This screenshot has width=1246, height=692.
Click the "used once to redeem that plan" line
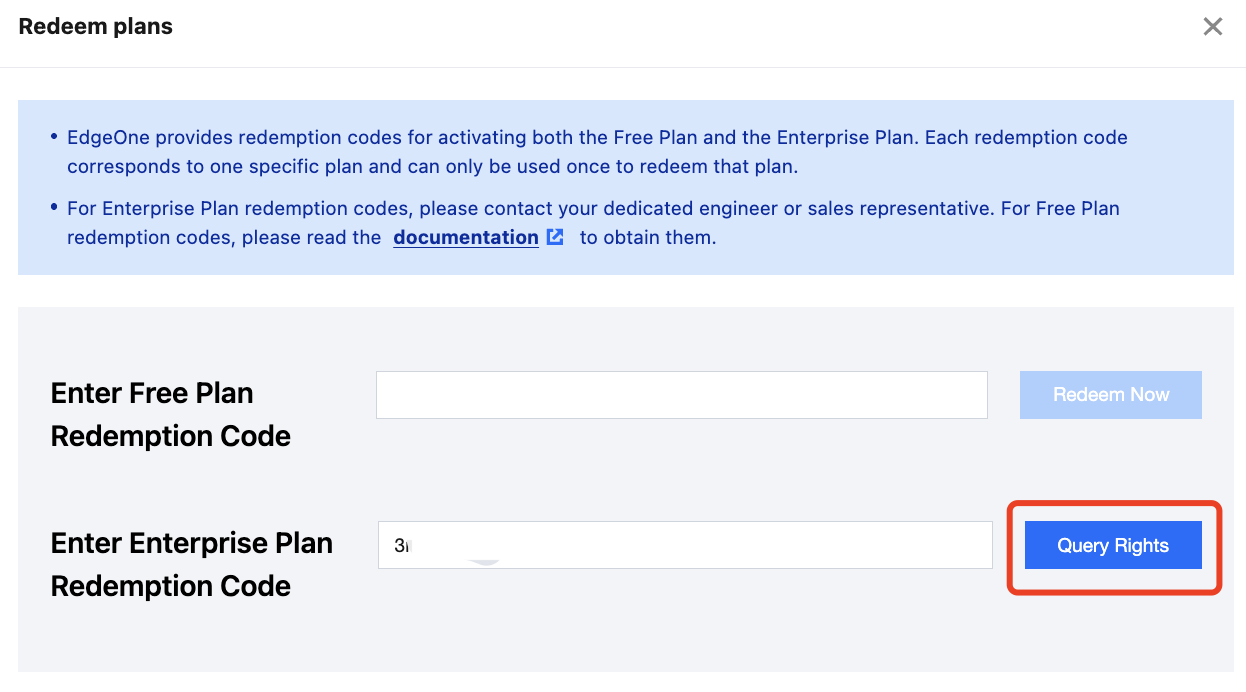click(432, 166)
